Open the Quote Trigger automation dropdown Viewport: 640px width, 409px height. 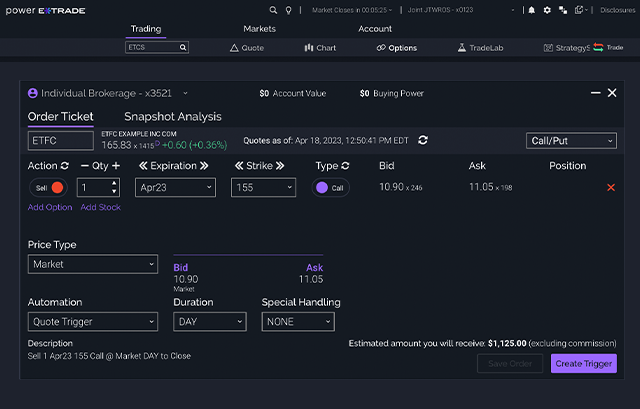tap(93, 322)
